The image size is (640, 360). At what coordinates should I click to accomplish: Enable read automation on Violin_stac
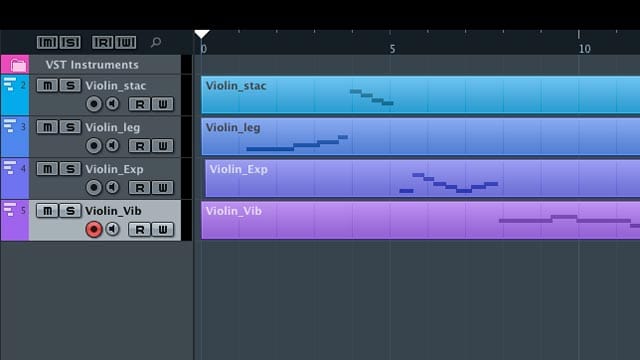point(140,104)
